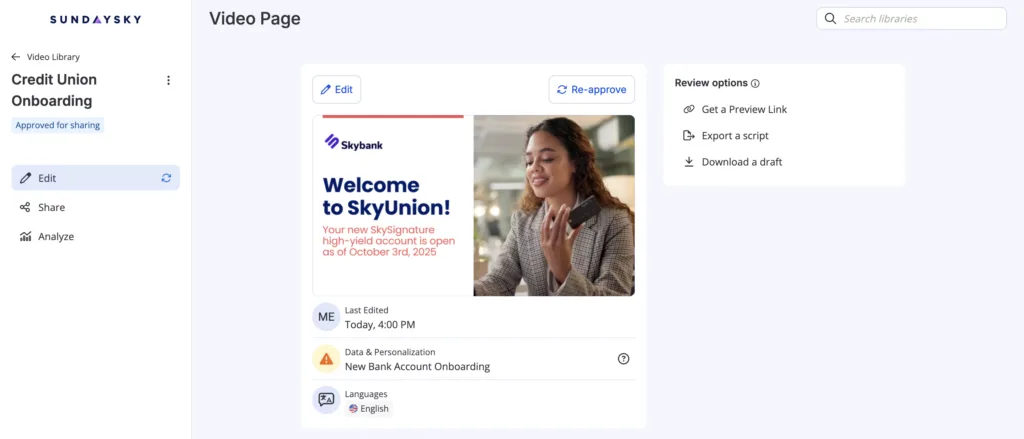
Task: Click the Review options info icon
Action: tap(755, 83)
